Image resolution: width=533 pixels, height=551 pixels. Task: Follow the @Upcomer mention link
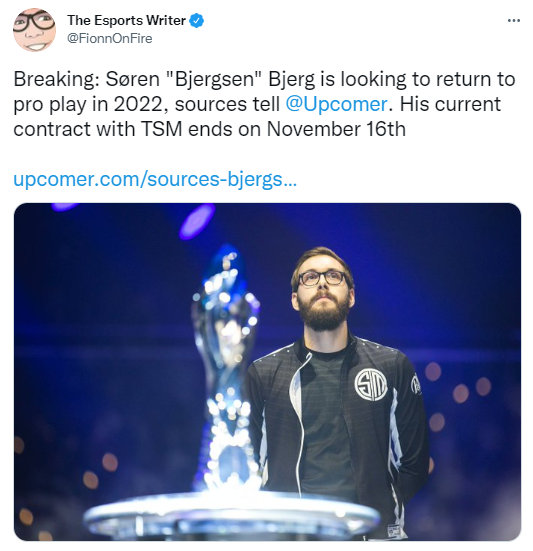pos(336,104)
